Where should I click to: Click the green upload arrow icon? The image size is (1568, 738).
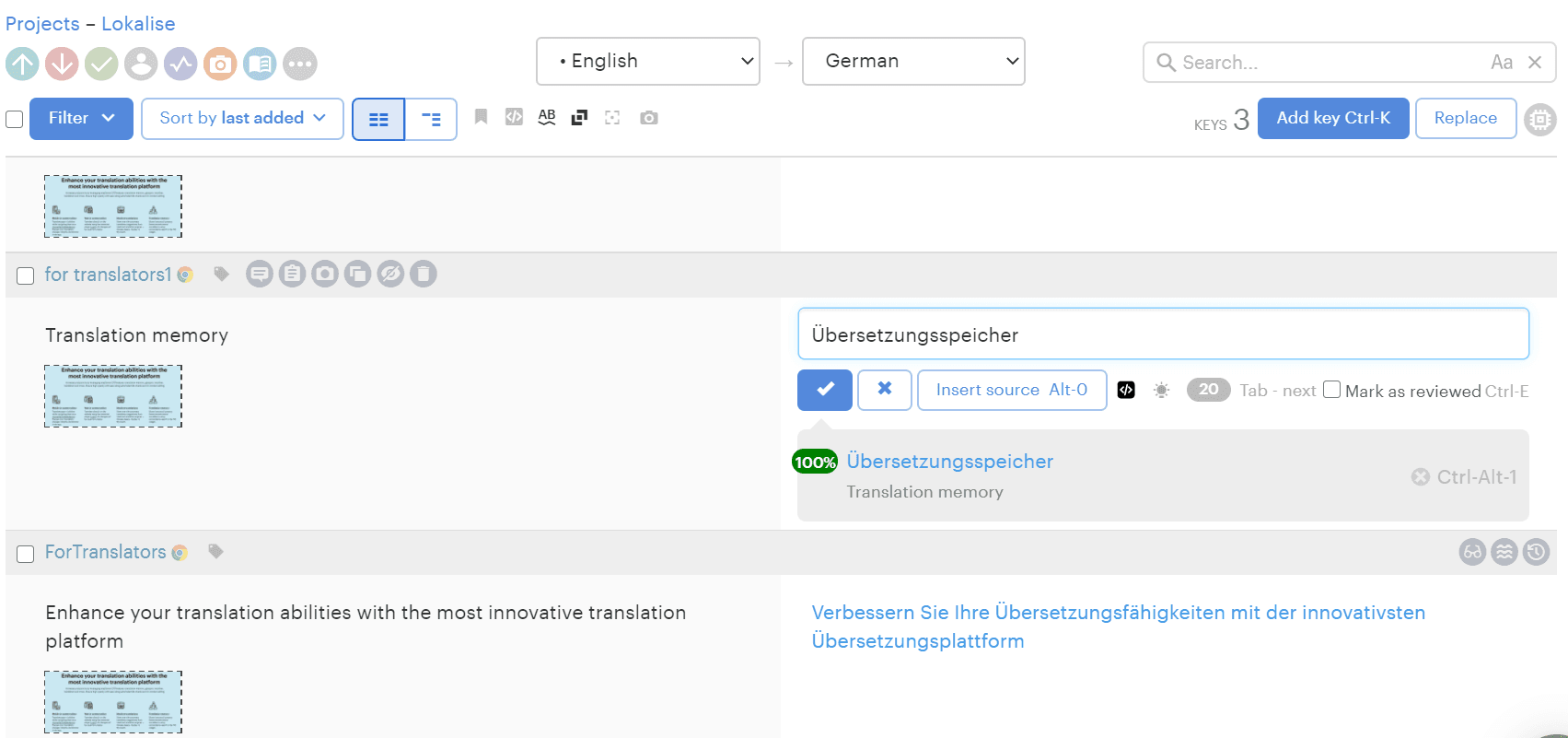tap(22, 64)
